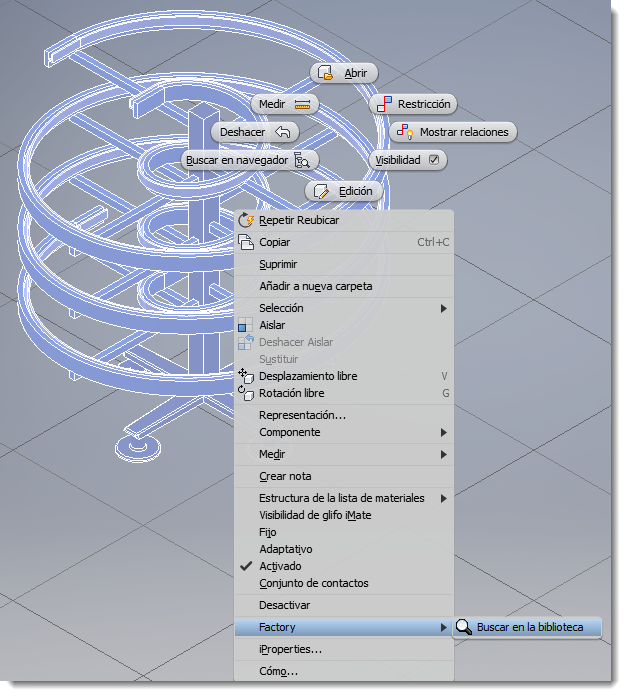626x696 pixels.
Task: Open iProperties... entry
Action: 344,649
